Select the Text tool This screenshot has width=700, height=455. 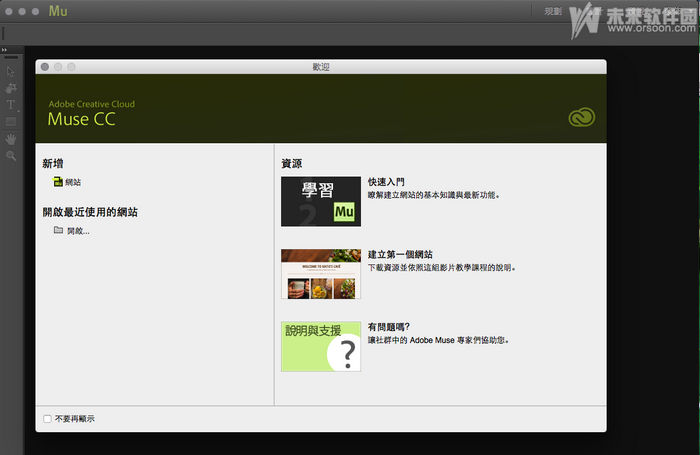pos(11,104)
